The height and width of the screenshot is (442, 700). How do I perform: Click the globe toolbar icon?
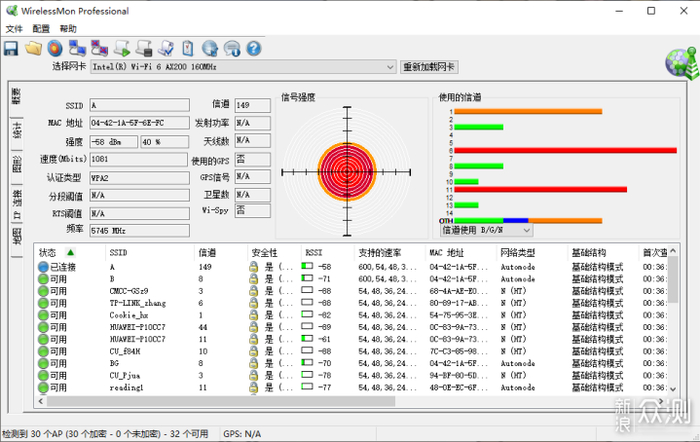click(x=210, y=48)
